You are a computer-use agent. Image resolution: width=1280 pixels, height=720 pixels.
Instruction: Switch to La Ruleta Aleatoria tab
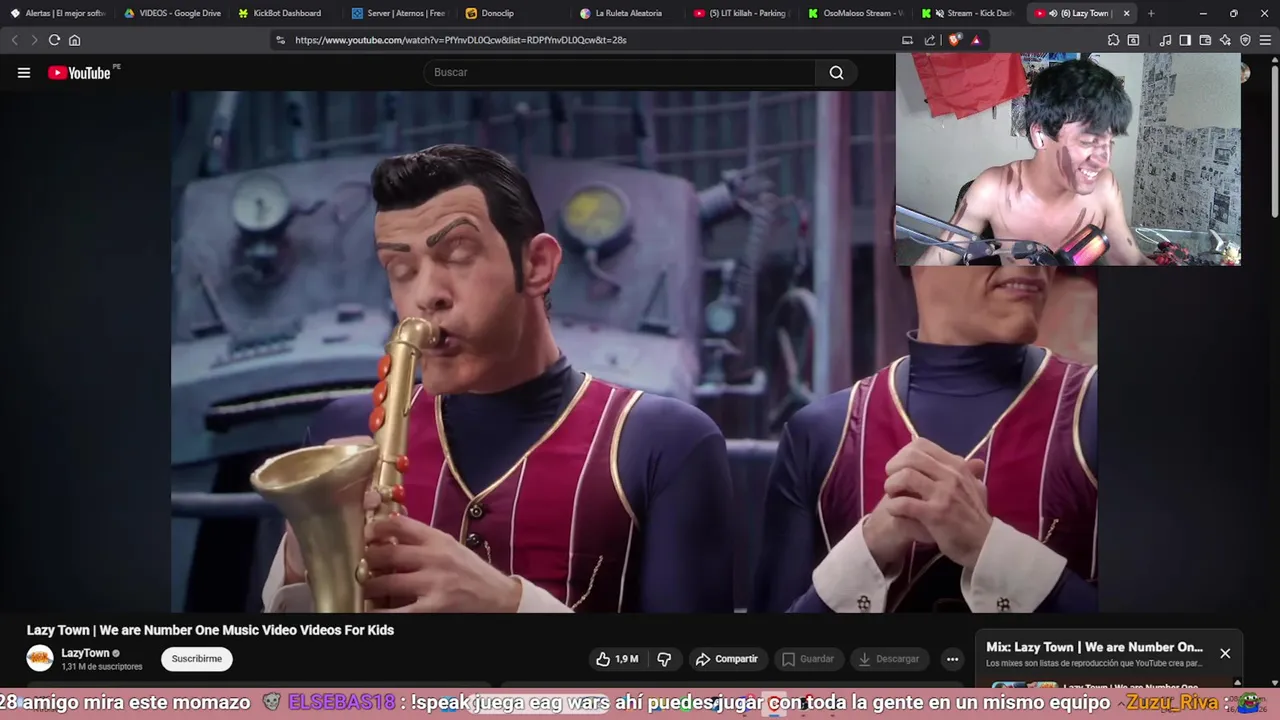(627, 13)
